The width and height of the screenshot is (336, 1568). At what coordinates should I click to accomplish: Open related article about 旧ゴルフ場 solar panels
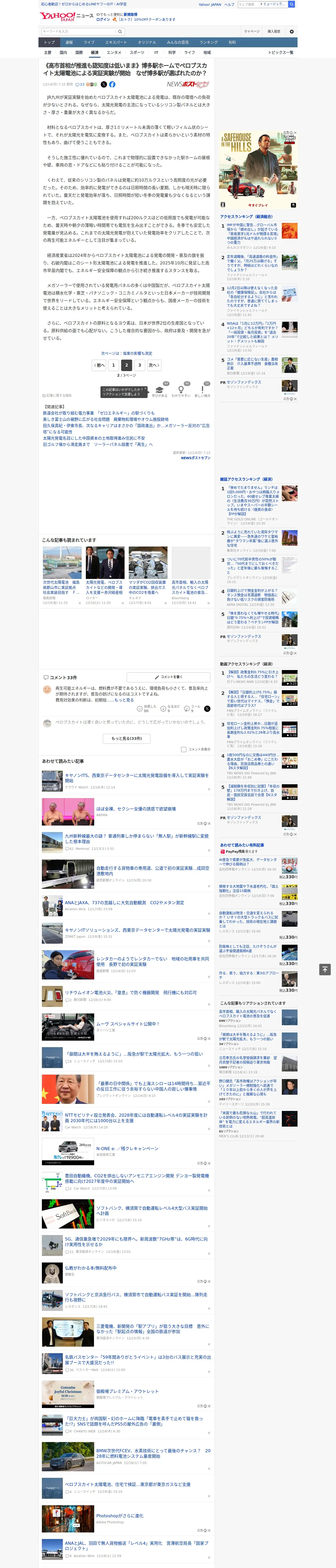[98, 444]
